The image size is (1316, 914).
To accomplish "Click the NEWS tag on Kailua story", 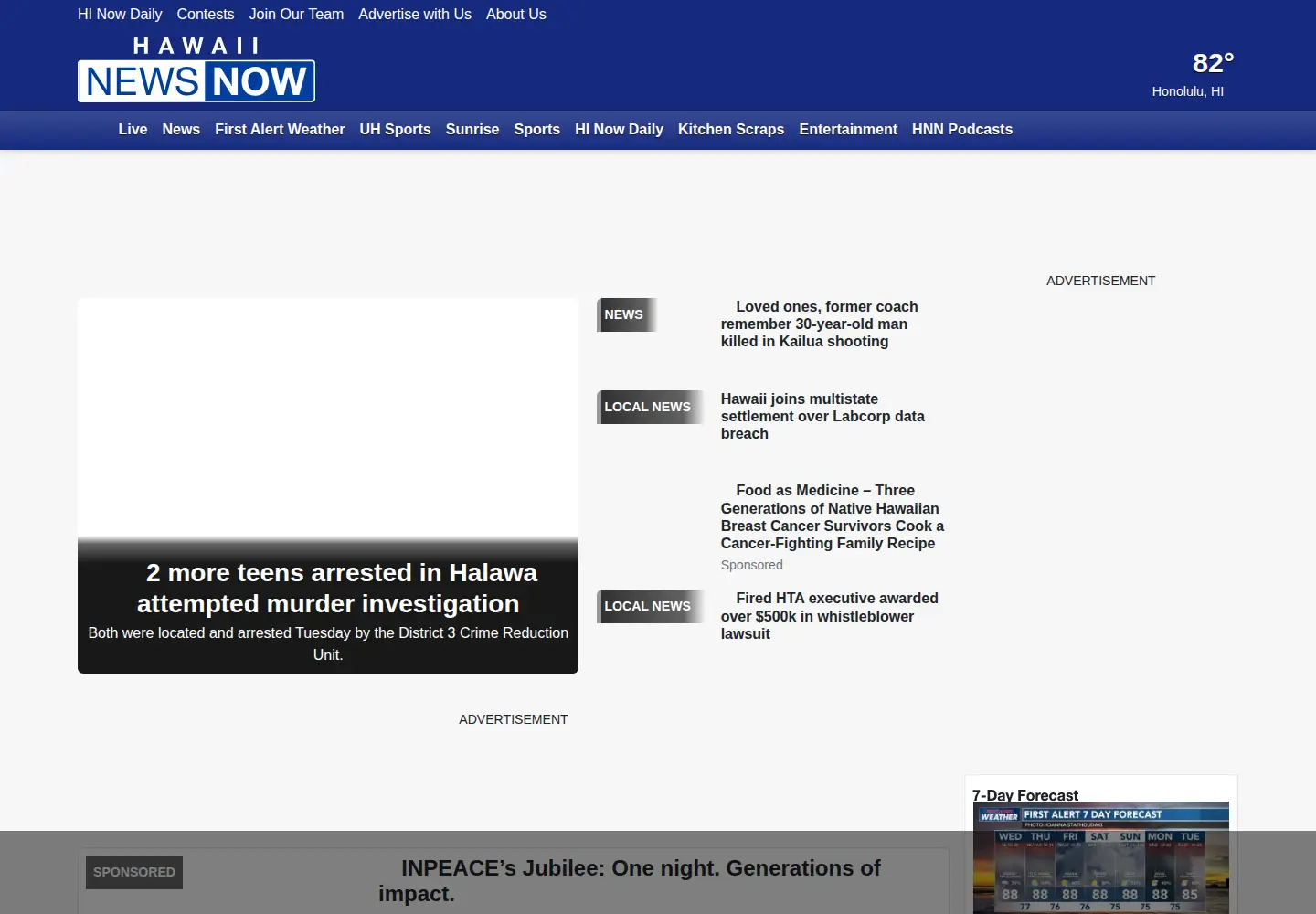I will click(627, 314).
